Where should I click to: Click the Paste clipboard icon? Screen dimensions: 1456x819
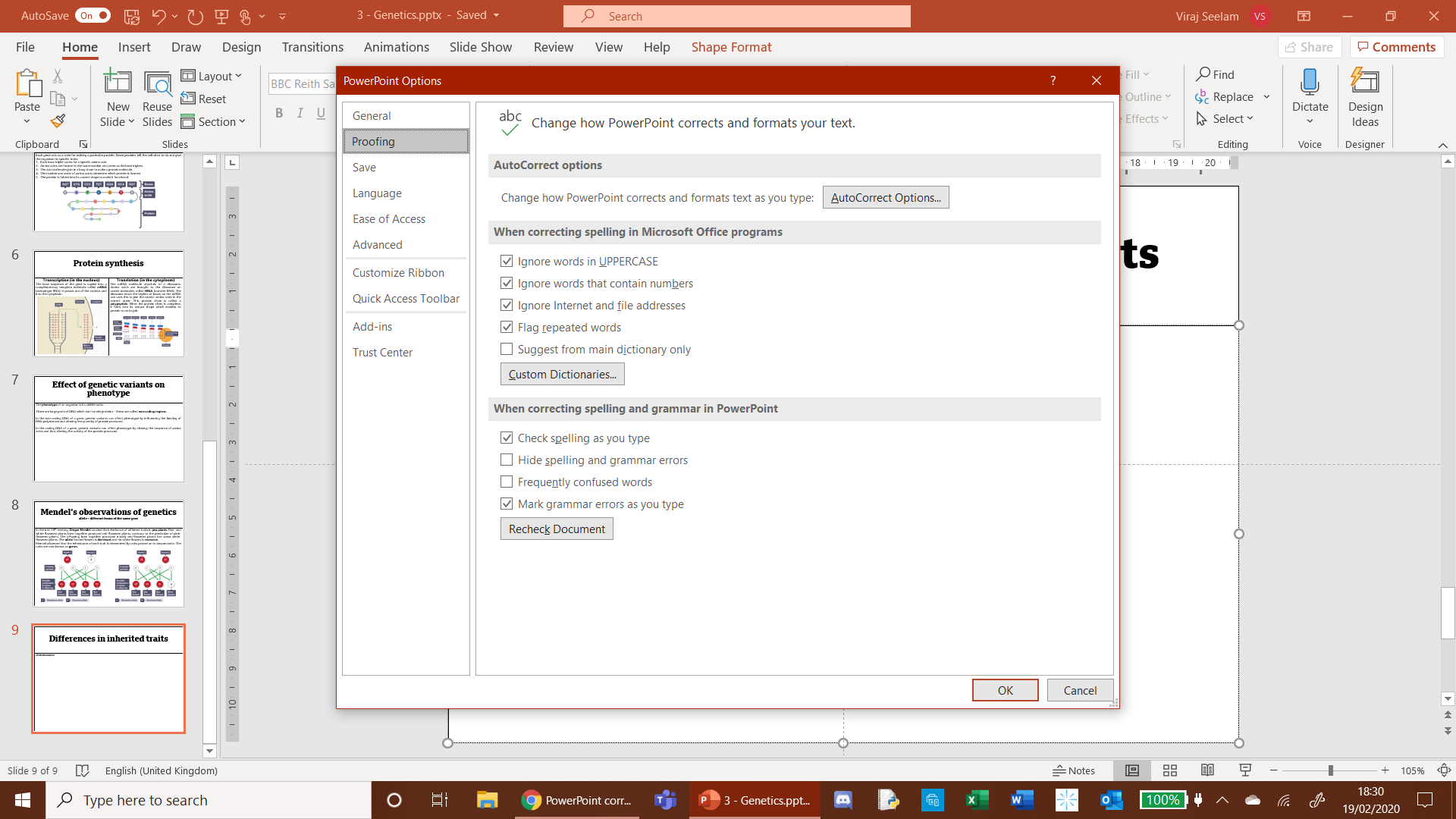pos(27,83)
